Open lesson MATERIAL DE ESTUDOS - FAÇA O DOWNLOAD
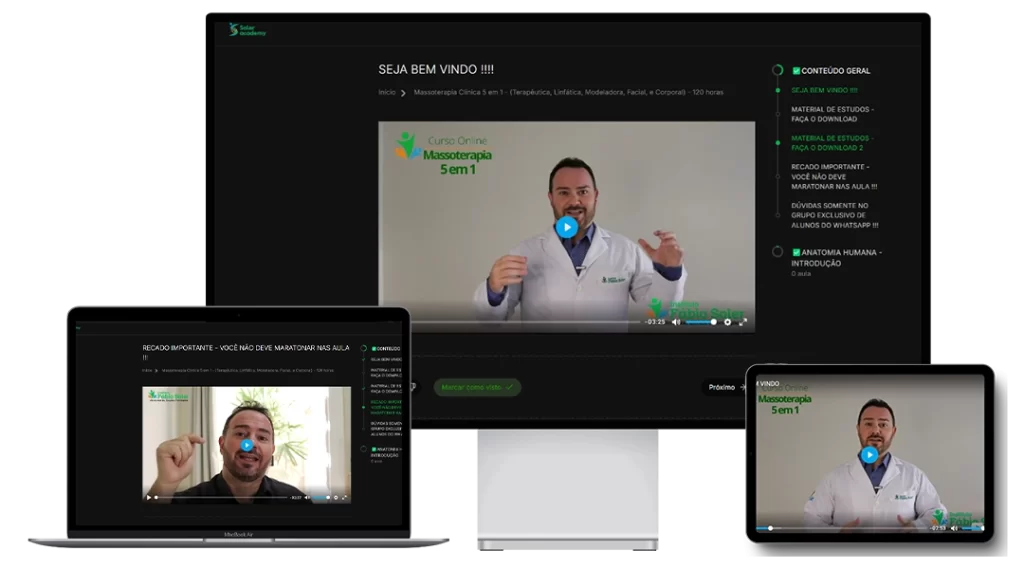1024x569 pixels. coord(832,114)
